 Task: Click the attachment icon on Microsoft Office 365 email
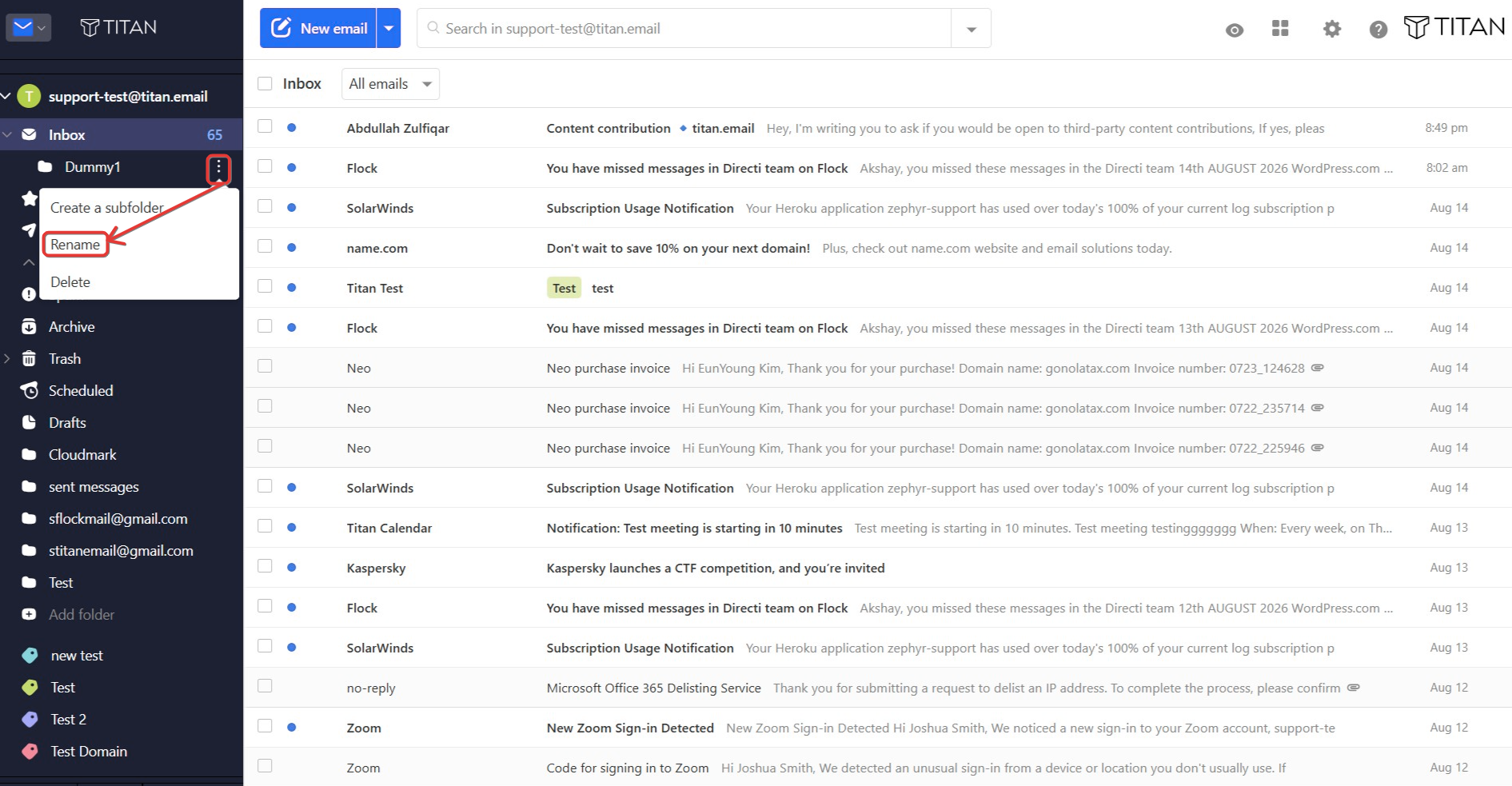click(x=1354, y=688)
